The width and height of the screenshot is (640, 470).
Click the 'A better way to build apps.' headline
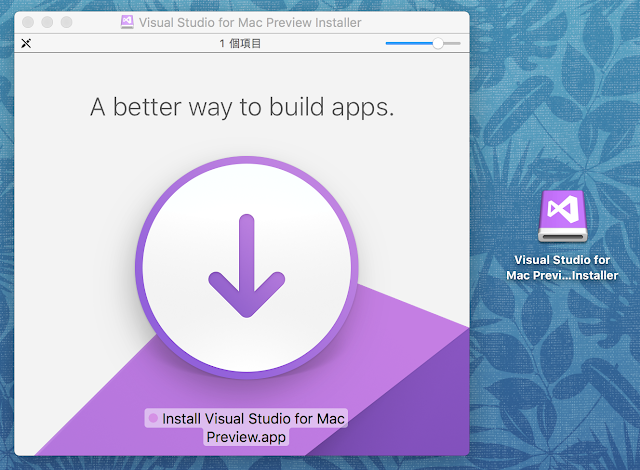(242, 108)
